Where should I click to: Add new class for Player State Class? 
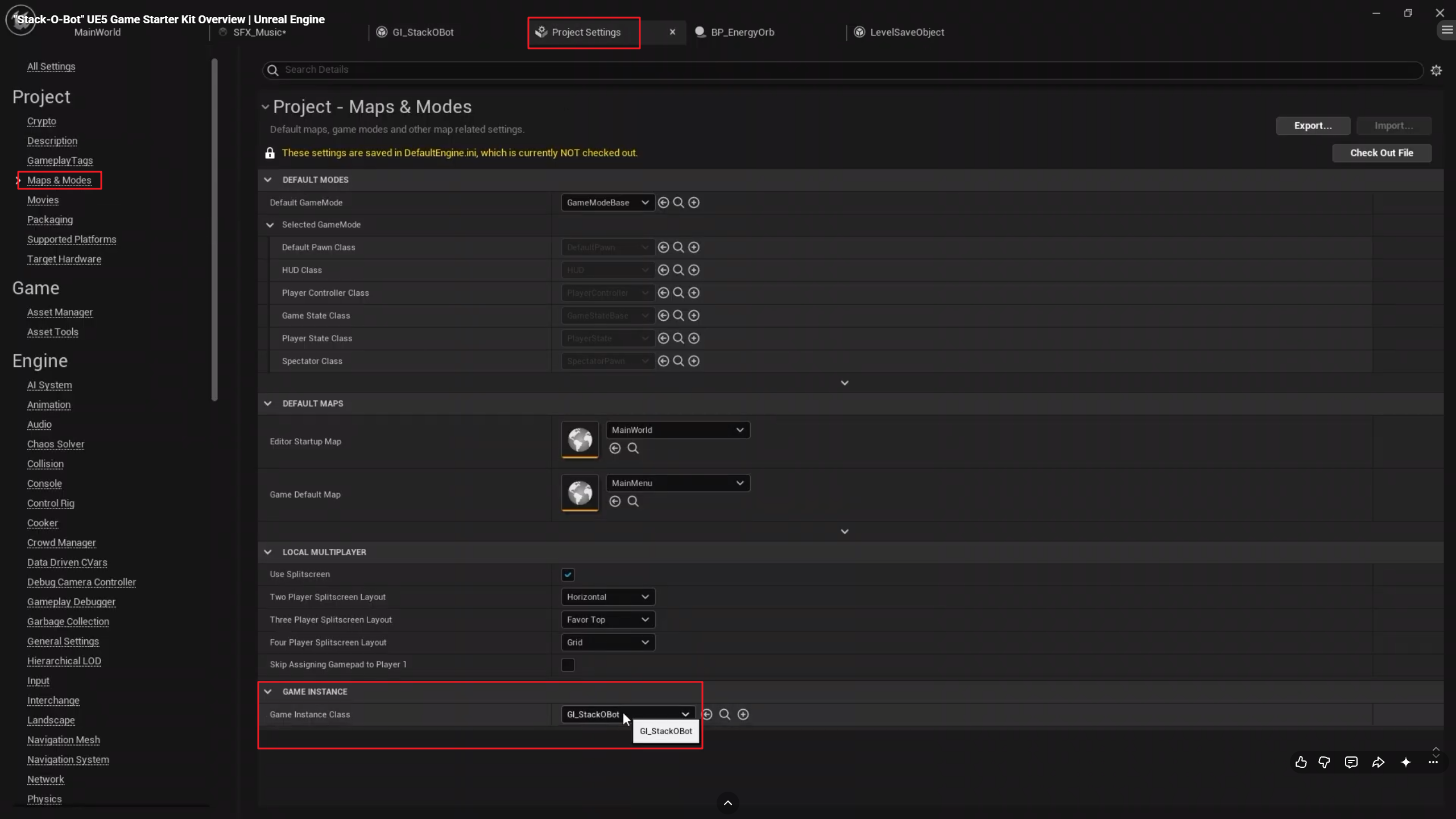coord(694,338)
